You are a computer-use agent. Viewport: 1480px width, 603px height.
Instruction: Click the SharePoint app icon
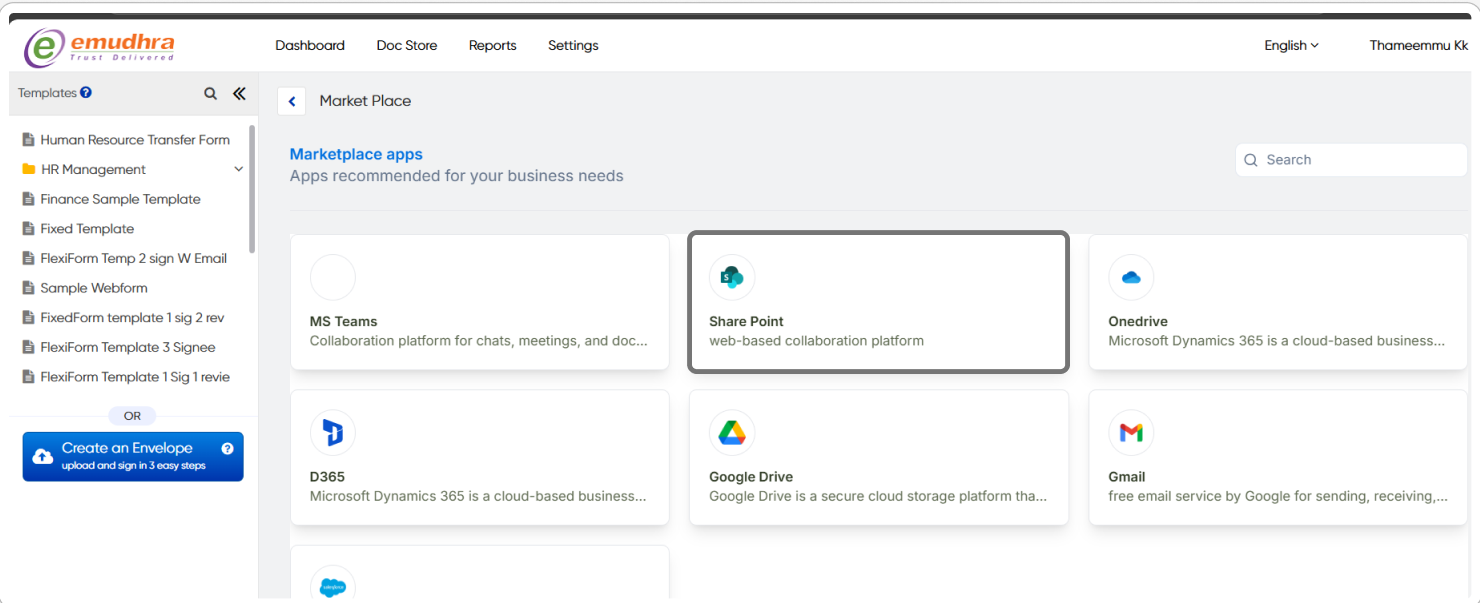tap(732, 277)
